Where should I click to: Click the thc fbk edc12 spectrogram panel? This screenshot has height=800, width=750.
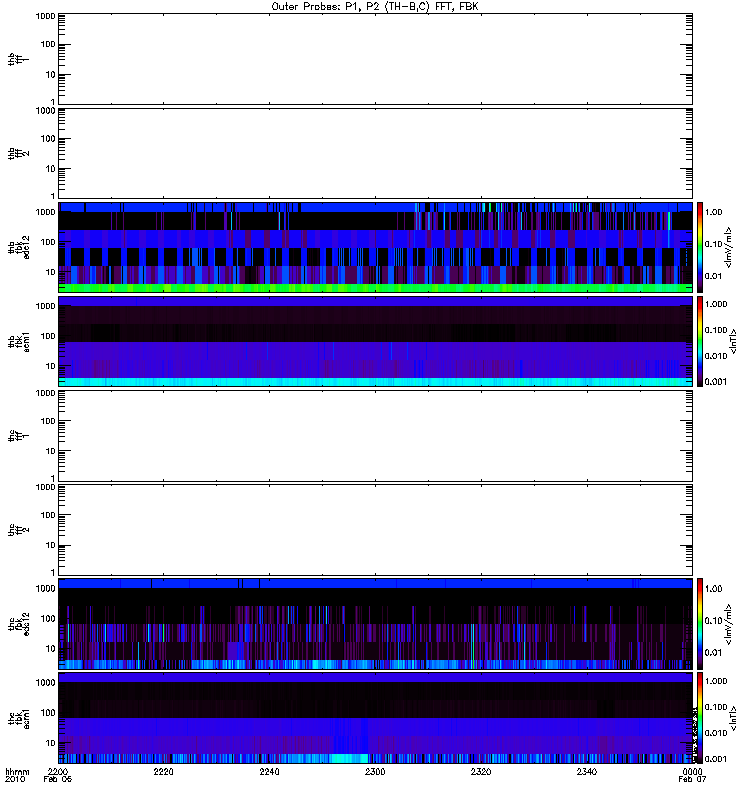[x=375, y=623]
